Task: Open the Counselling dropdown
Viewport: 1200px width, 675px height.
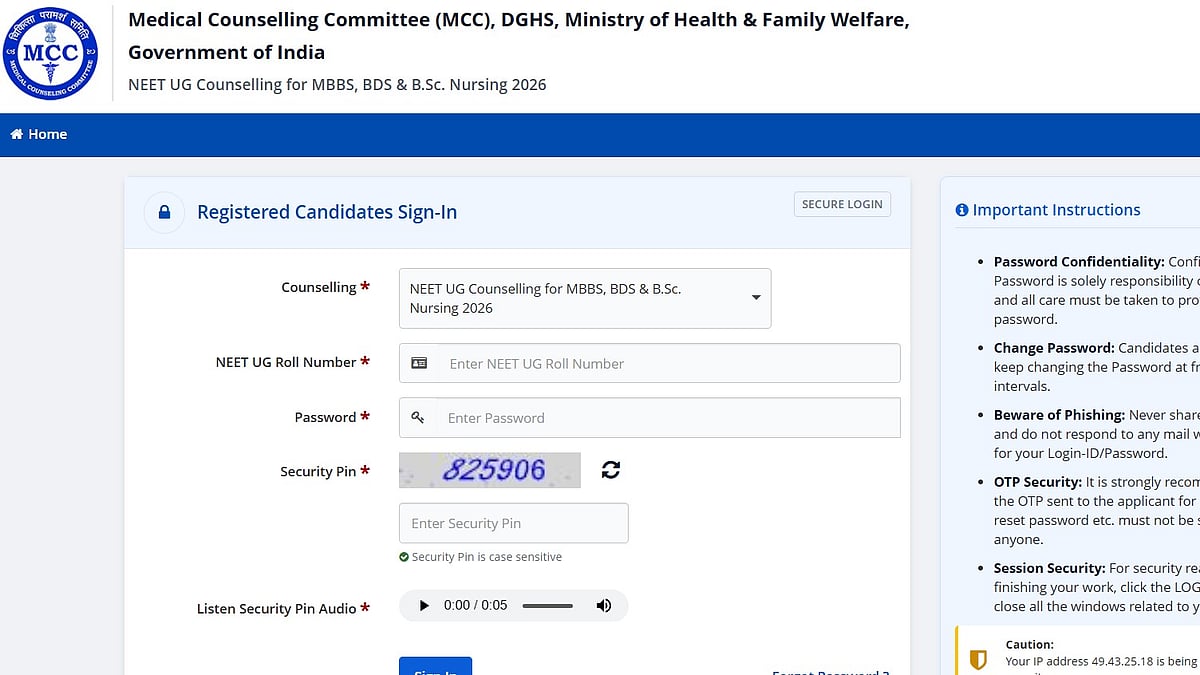Action: pos(585,298)
